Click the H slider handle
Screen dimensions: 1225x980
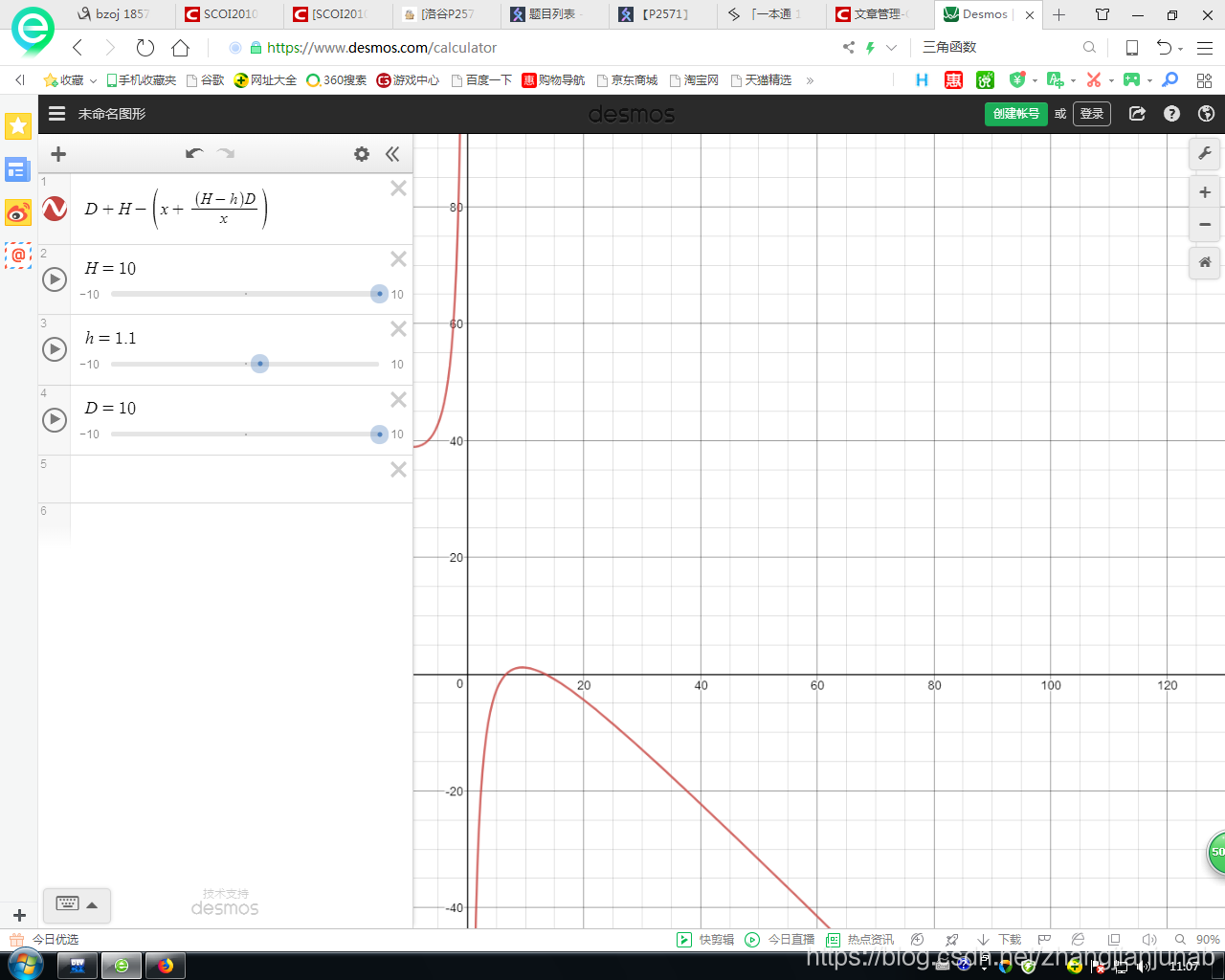[x=380, y=294]
